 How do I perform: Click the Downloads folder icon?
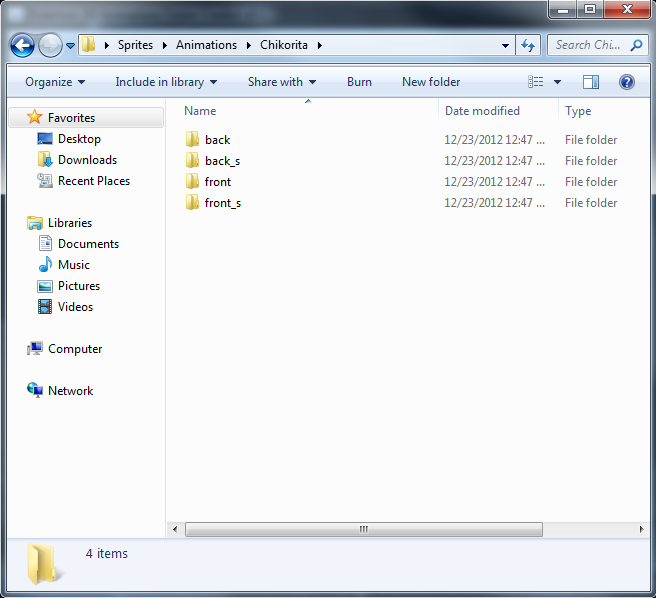point(45,159)
